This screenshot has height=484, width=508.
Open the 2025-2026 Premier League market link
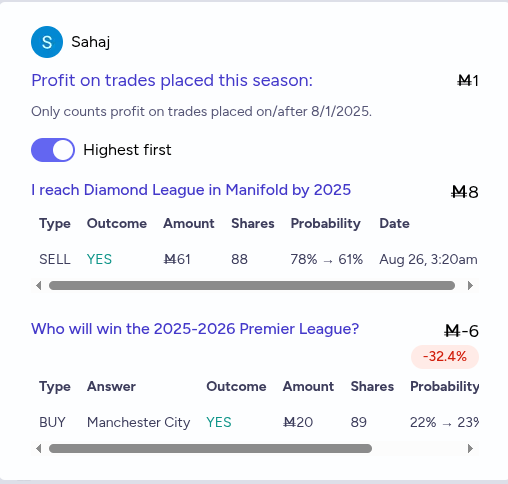coord(195,329)
